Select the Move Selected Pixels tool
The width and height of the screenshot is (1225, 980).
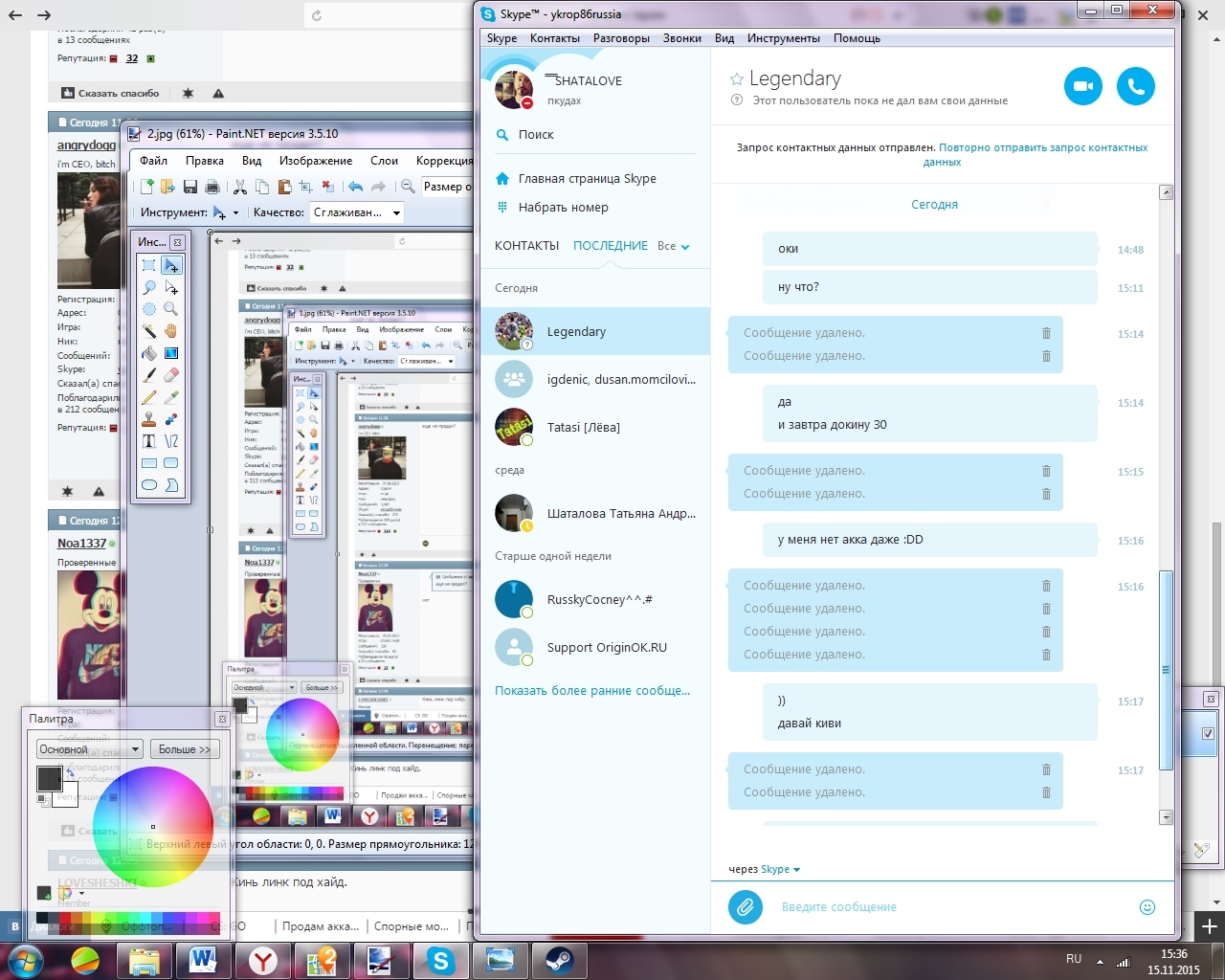pyautogui.click(x=171, y=265)
